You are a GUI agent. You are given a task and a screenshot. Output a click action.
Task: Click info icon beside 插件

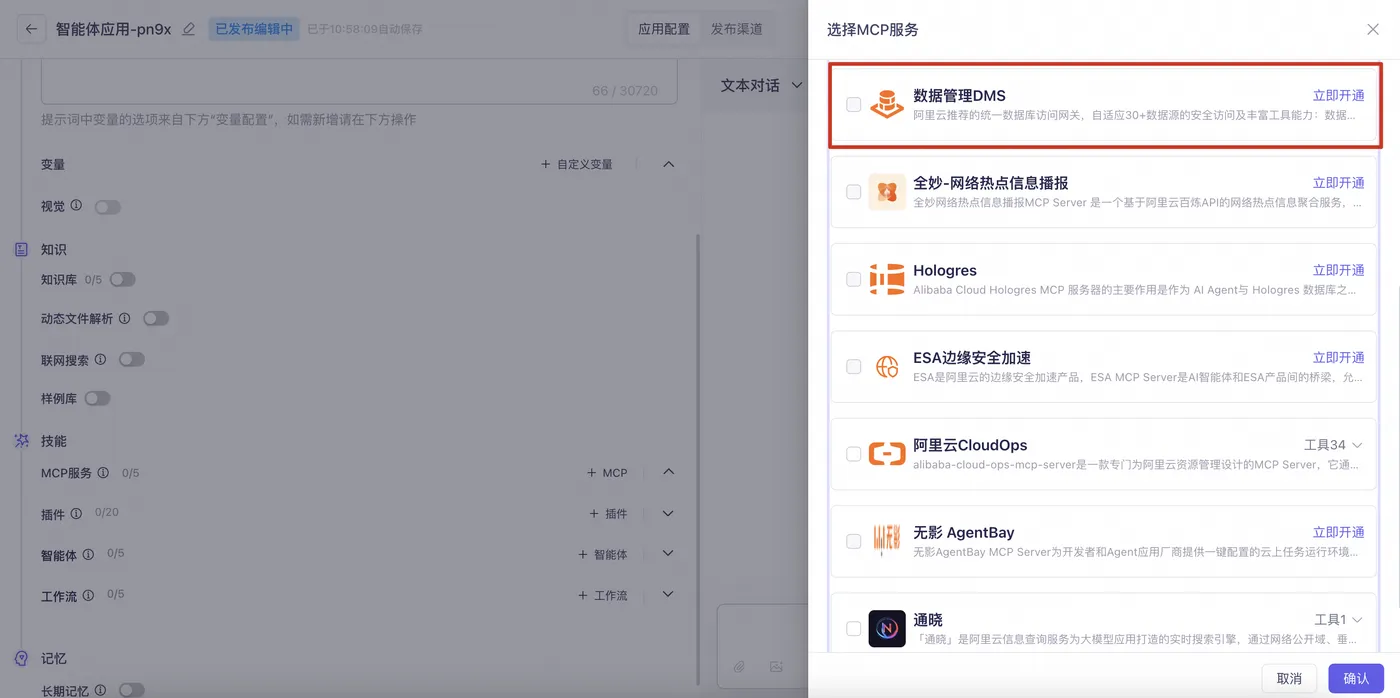(x=76, y=513)
